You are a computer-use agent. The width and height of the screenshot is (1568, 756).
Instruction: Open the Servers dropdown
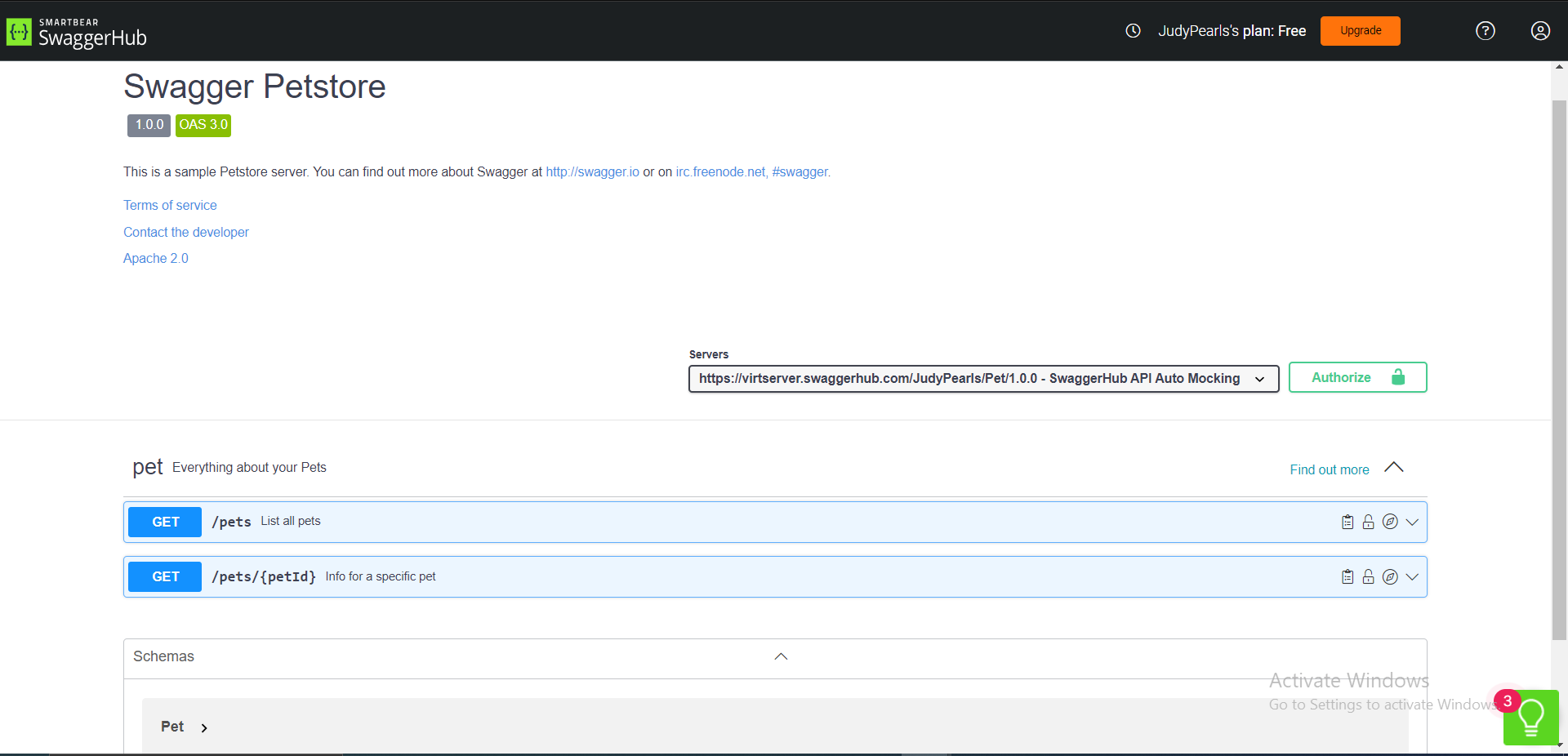click(x=983, y=379)
